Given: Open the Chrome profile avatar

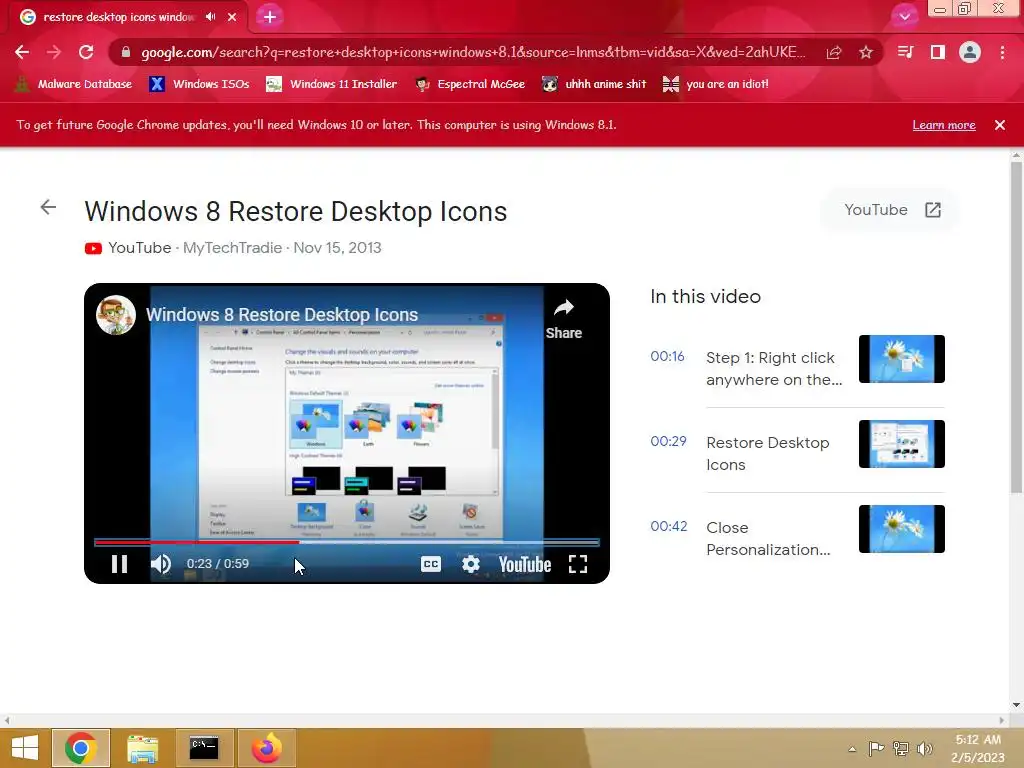Looking at the screenshot, I should pyautogui.click(x=970, y=52).
